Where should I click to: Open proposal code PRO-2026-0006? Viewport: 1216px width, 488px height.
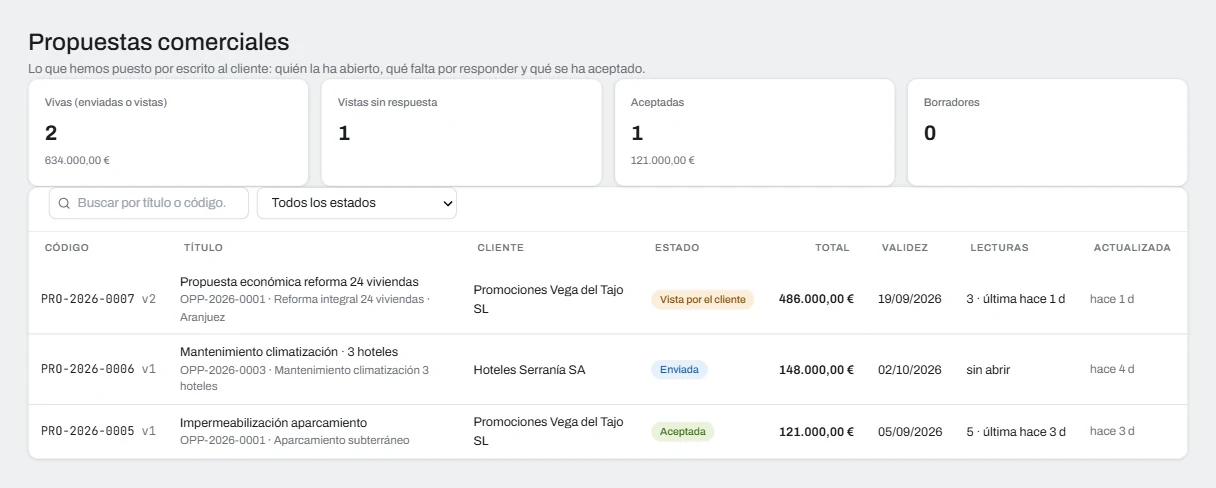point(88,369)
